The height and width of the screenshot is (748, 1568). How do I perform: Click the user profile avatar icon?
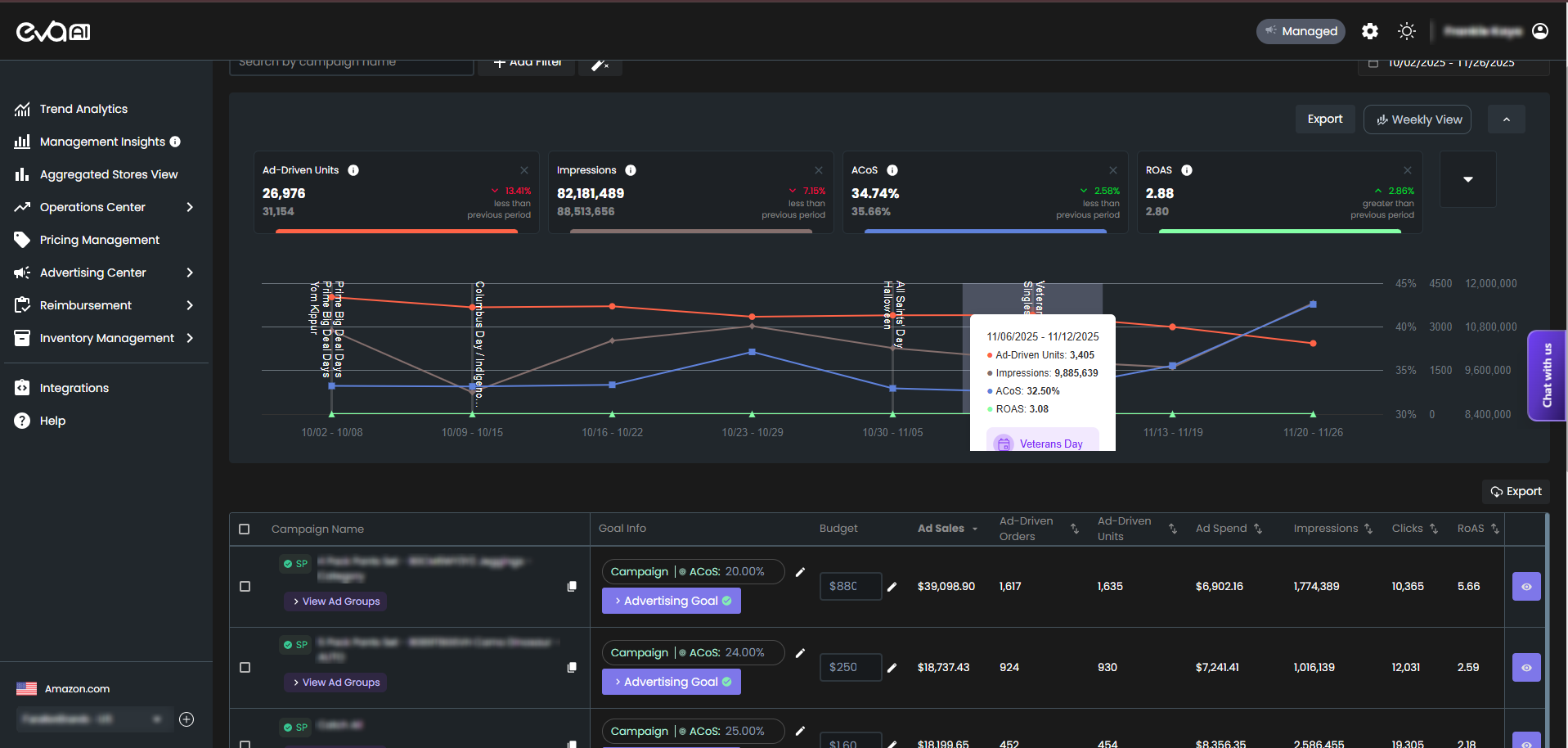coord(1539,31)
